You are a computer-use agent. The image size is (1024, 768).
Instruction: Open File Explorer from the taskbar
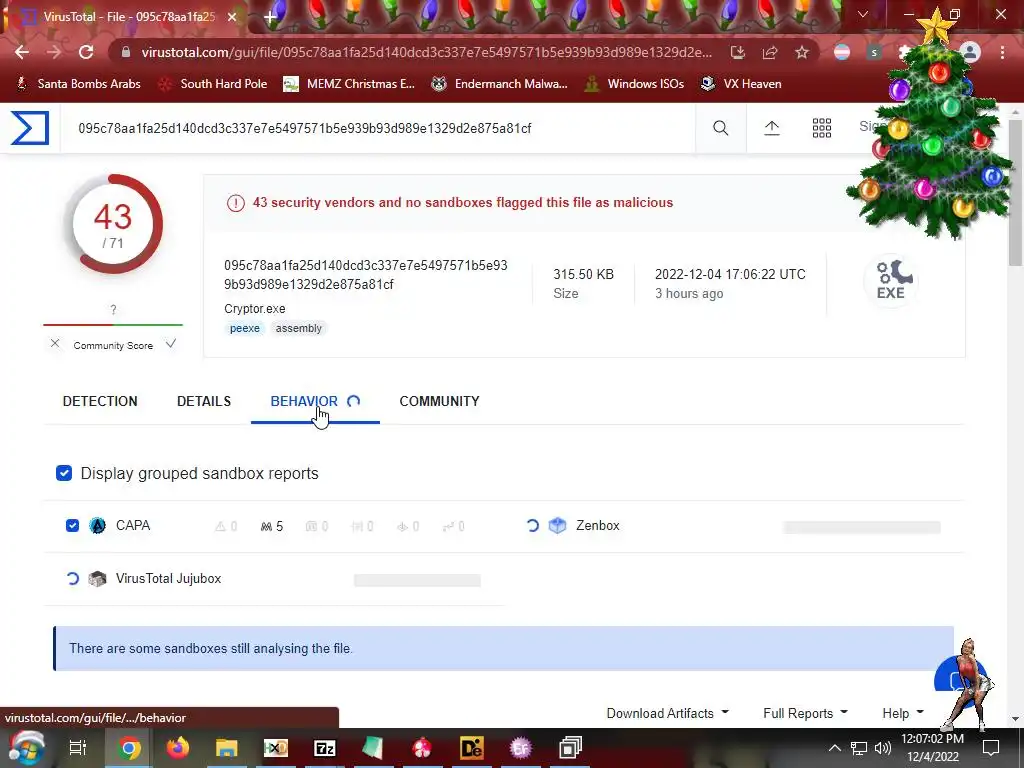coord(227,748)
